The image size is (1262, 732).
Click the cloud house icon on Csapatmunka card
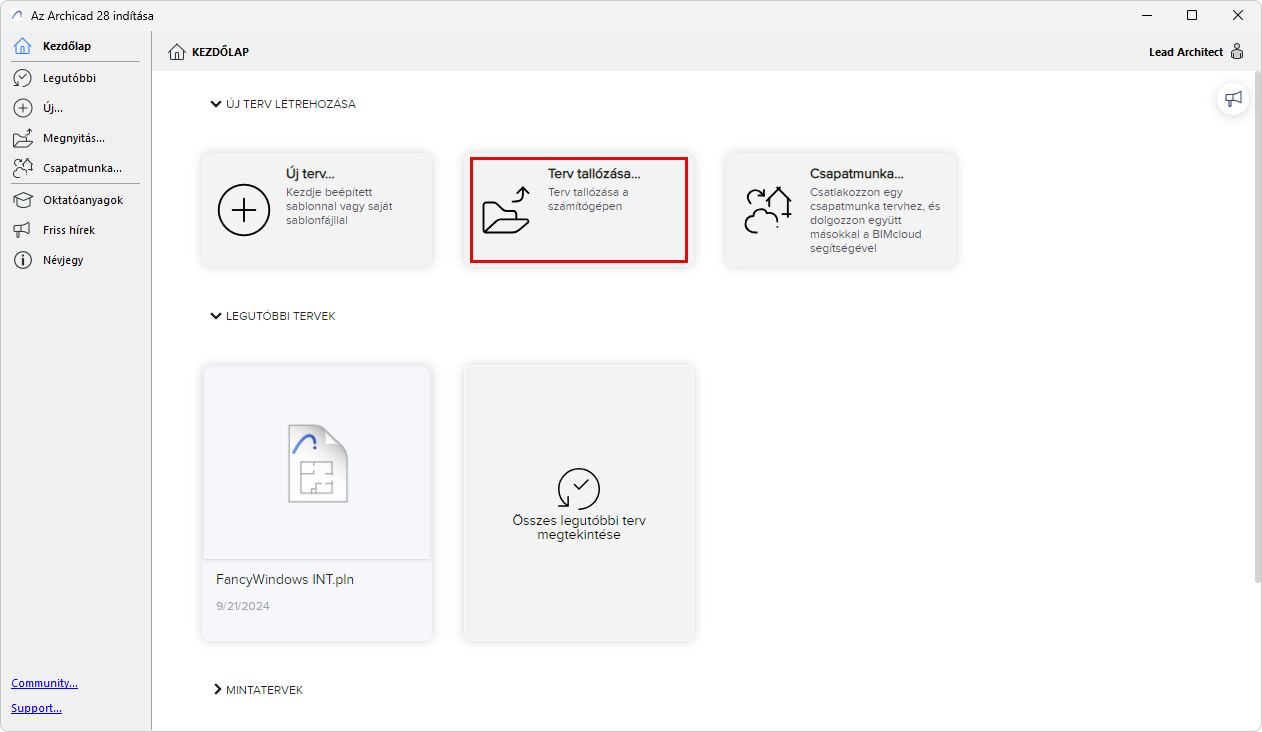[x=768, y=210]
